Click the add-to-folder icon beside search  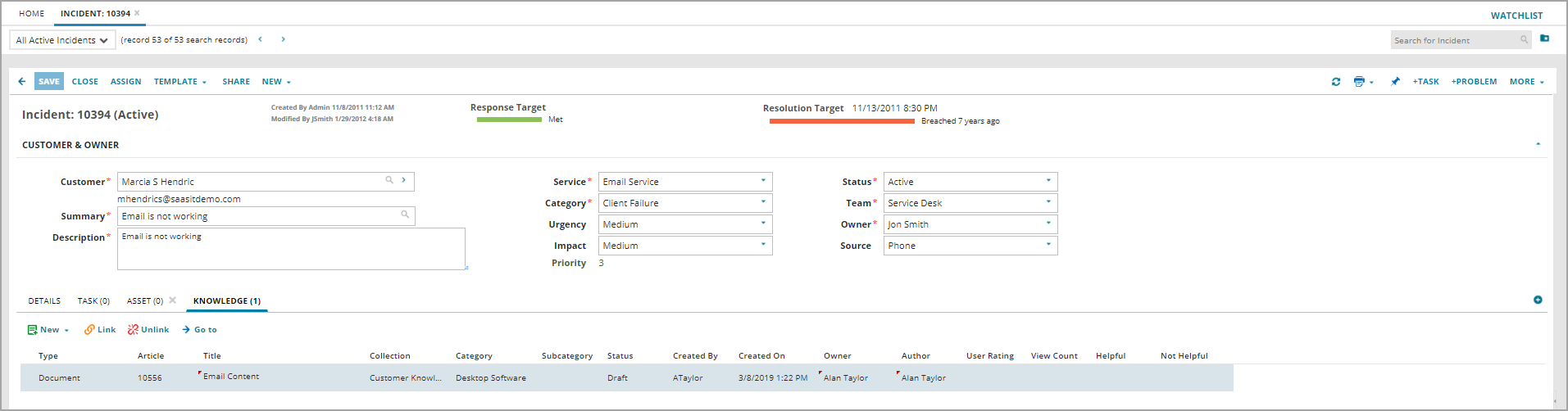(x=1544, y=38)
